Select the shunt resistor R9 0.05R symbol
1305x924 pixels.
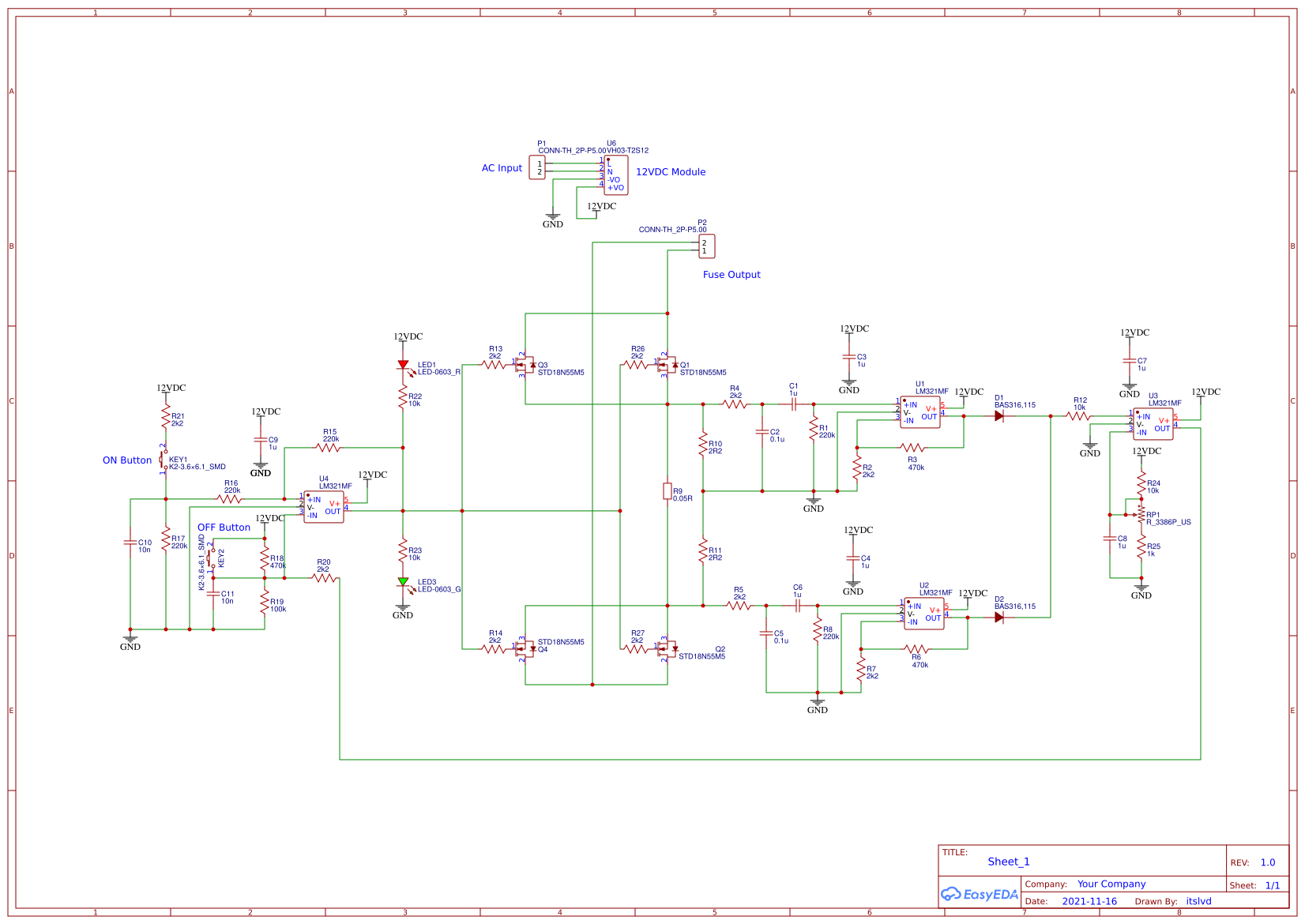point(669,492)
